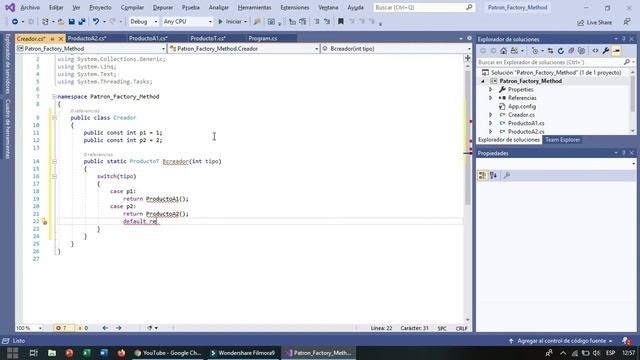Open the Herramientas menu

[254, 7]
